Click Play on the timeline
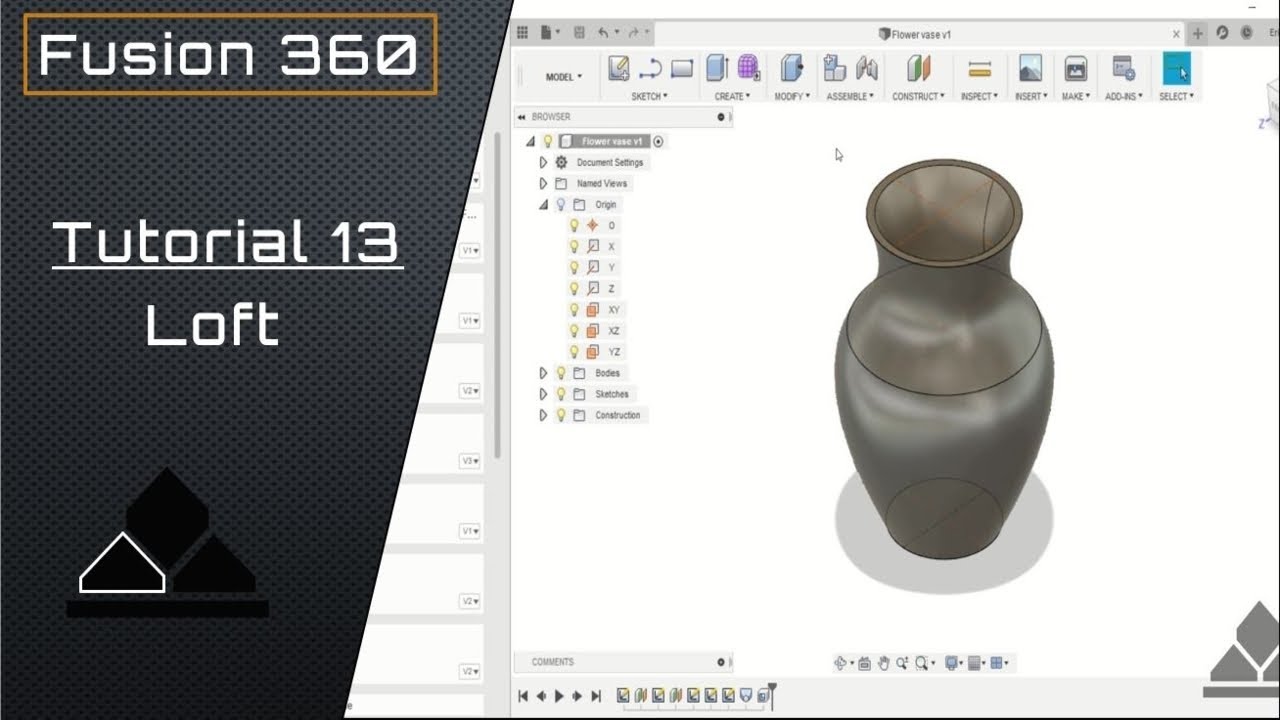Screen dimensions: 1280x720 pyautogui.click(x=559, y=696)
